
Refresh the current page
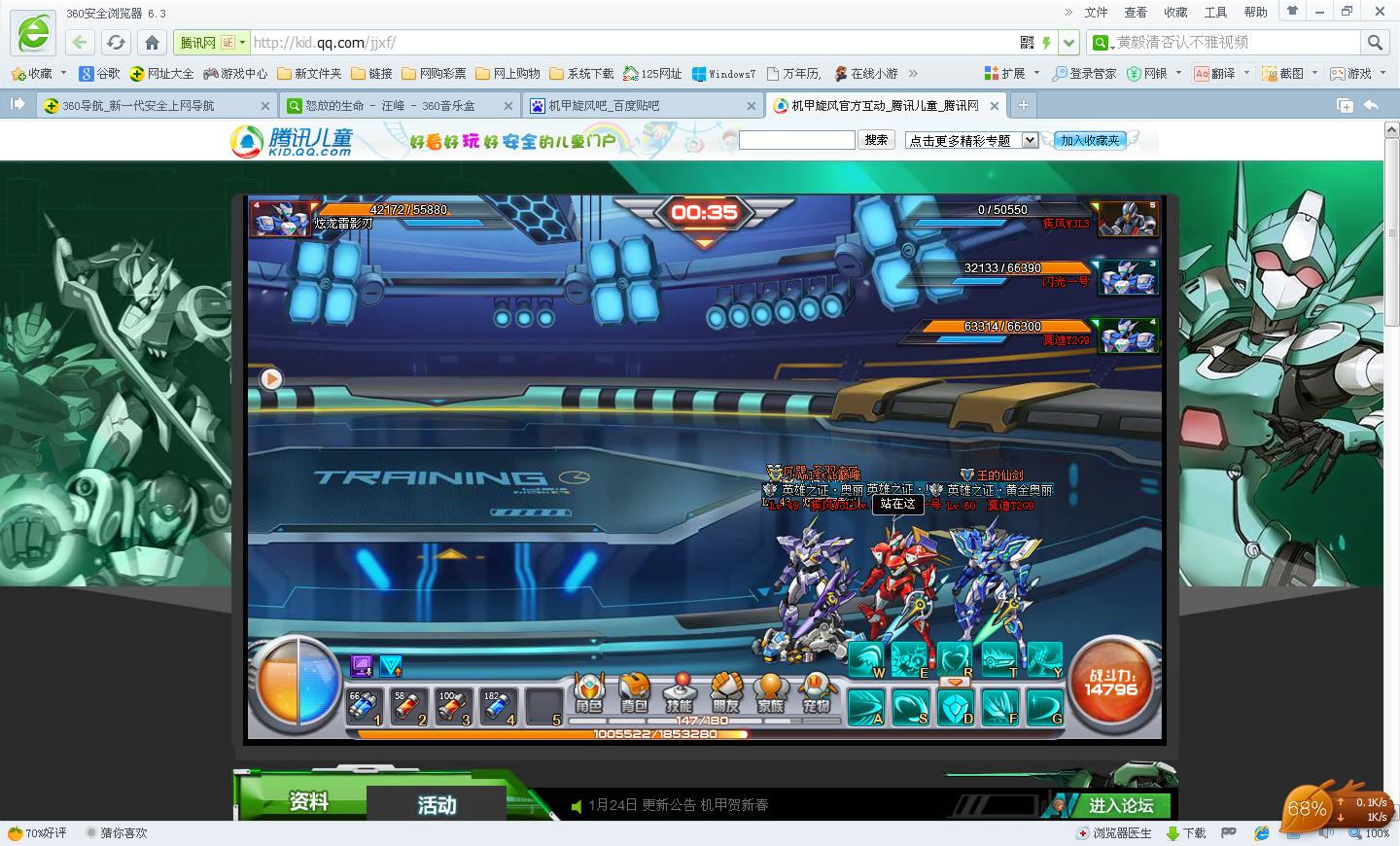coord(116,42)
